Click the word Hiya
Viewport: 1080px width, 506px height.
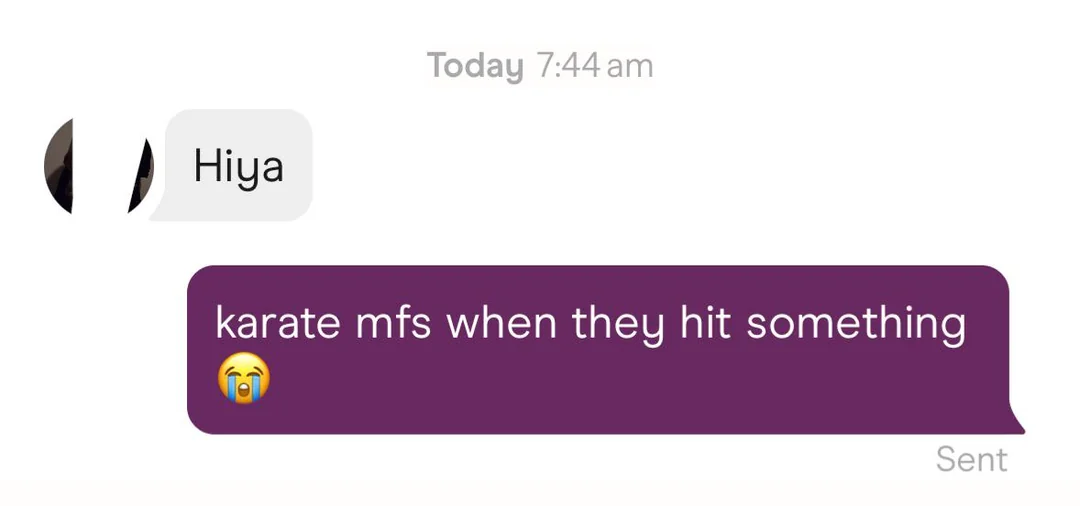point(238,167)
